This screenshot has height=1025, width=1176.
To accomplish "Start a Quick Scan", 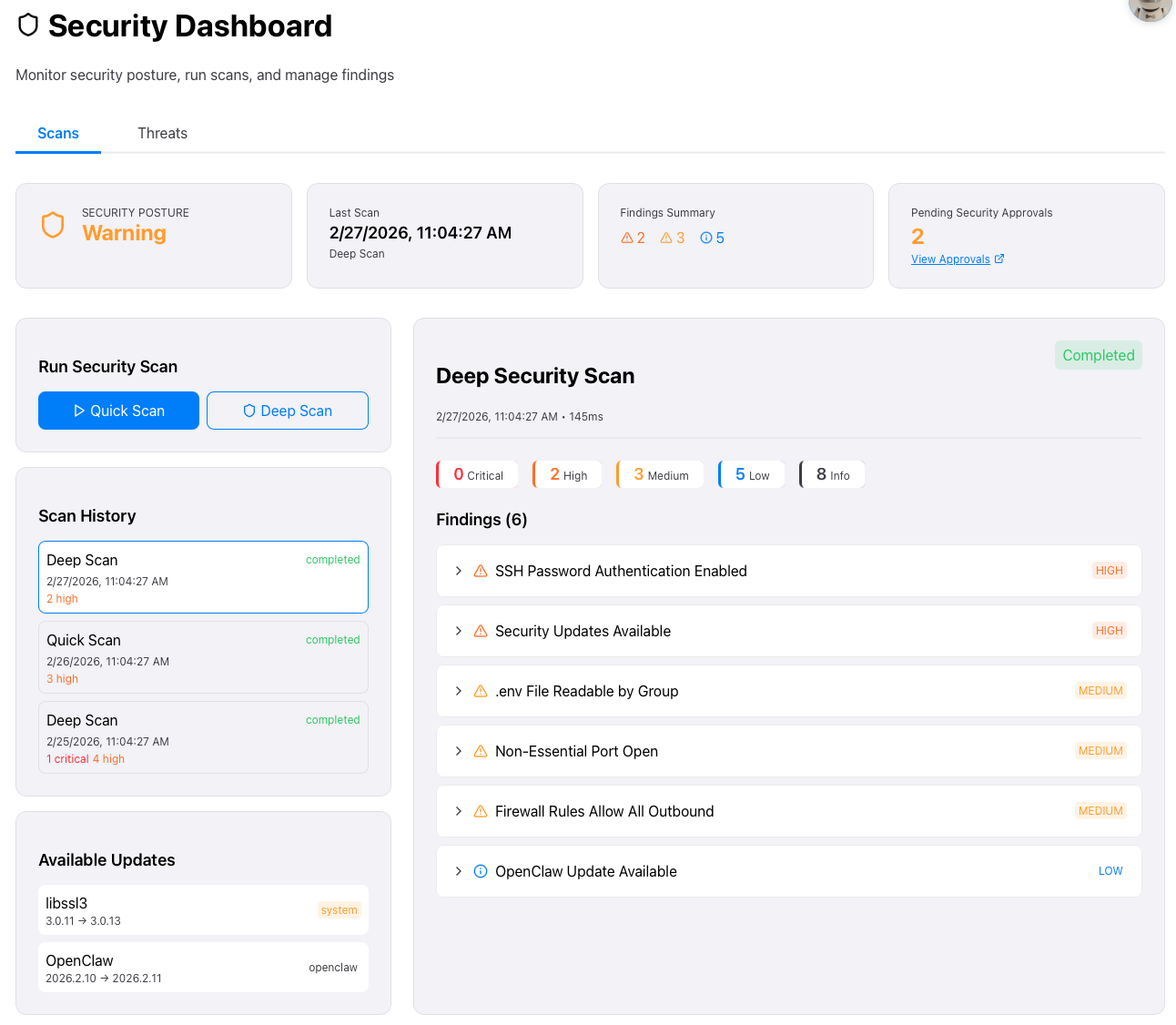I will pyautogui.click(x=118, y=411).
